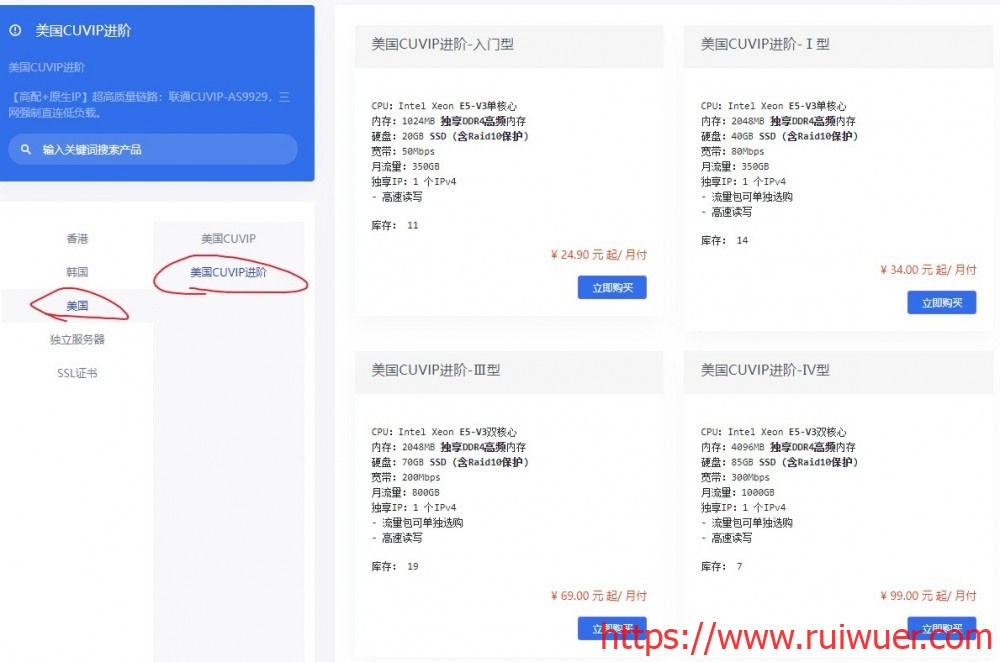Click the ¥24.90 monthly price text

coord(598,255)
